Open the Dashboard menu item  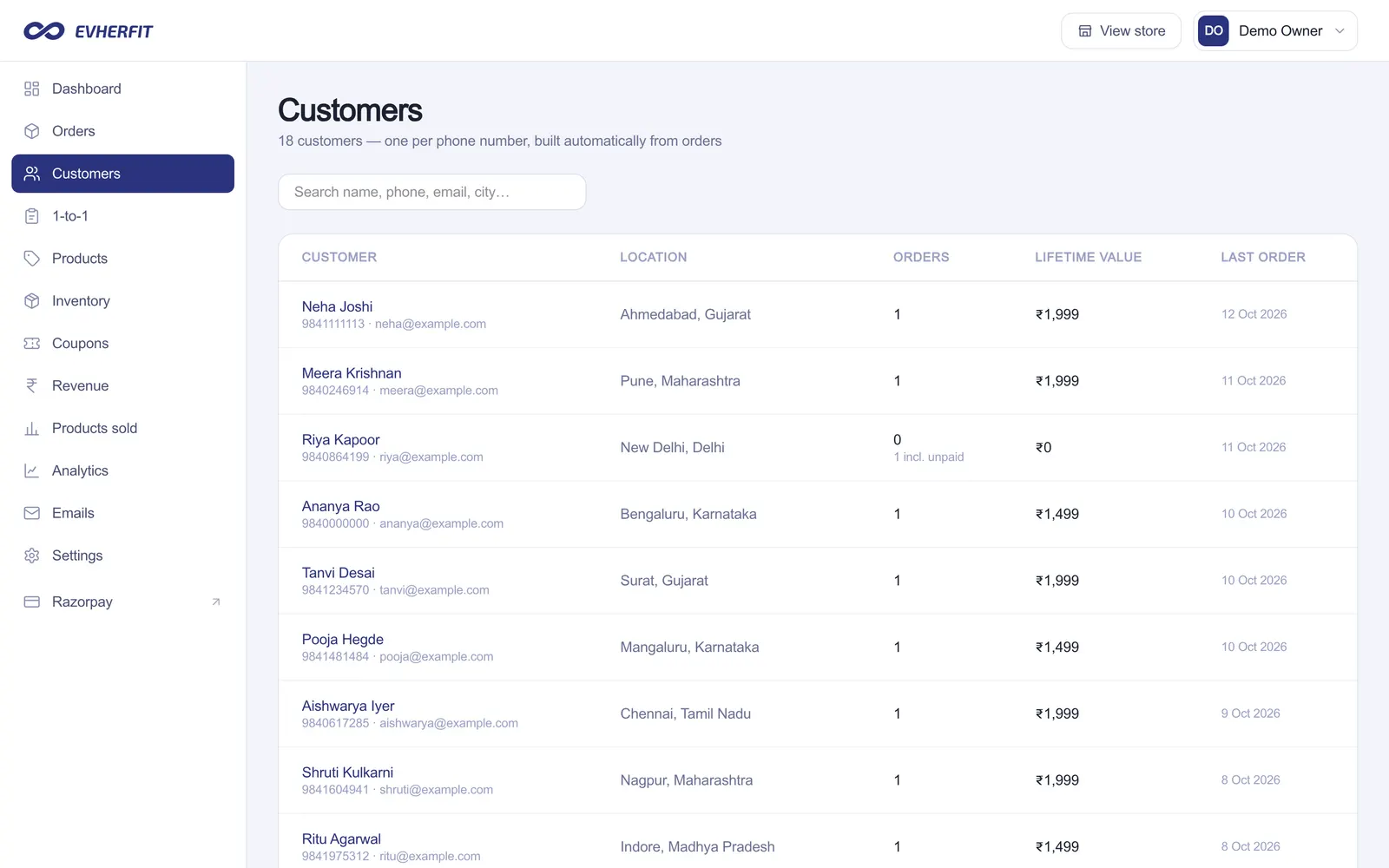(x=122, y=89)
